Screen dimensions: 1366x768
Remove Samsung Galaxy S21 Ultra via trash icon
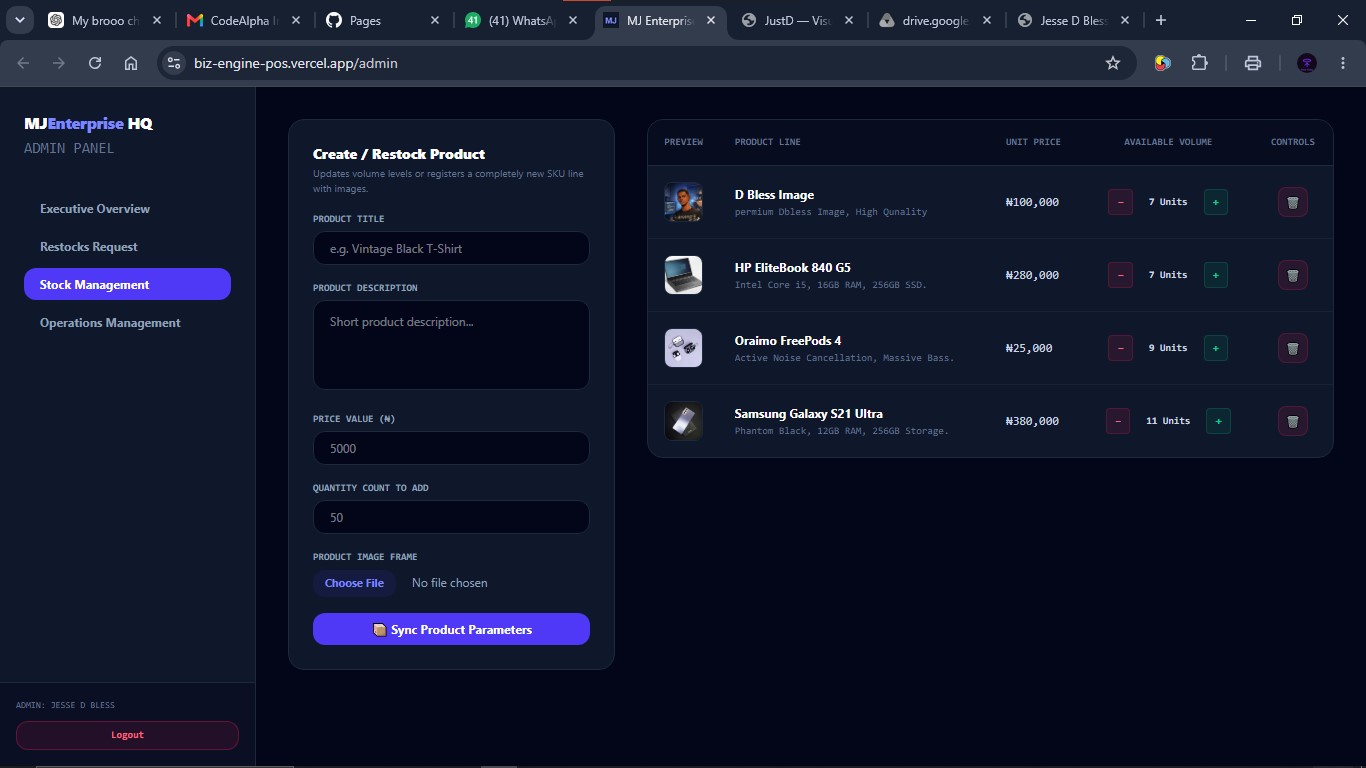click(x=1292, y=421)
